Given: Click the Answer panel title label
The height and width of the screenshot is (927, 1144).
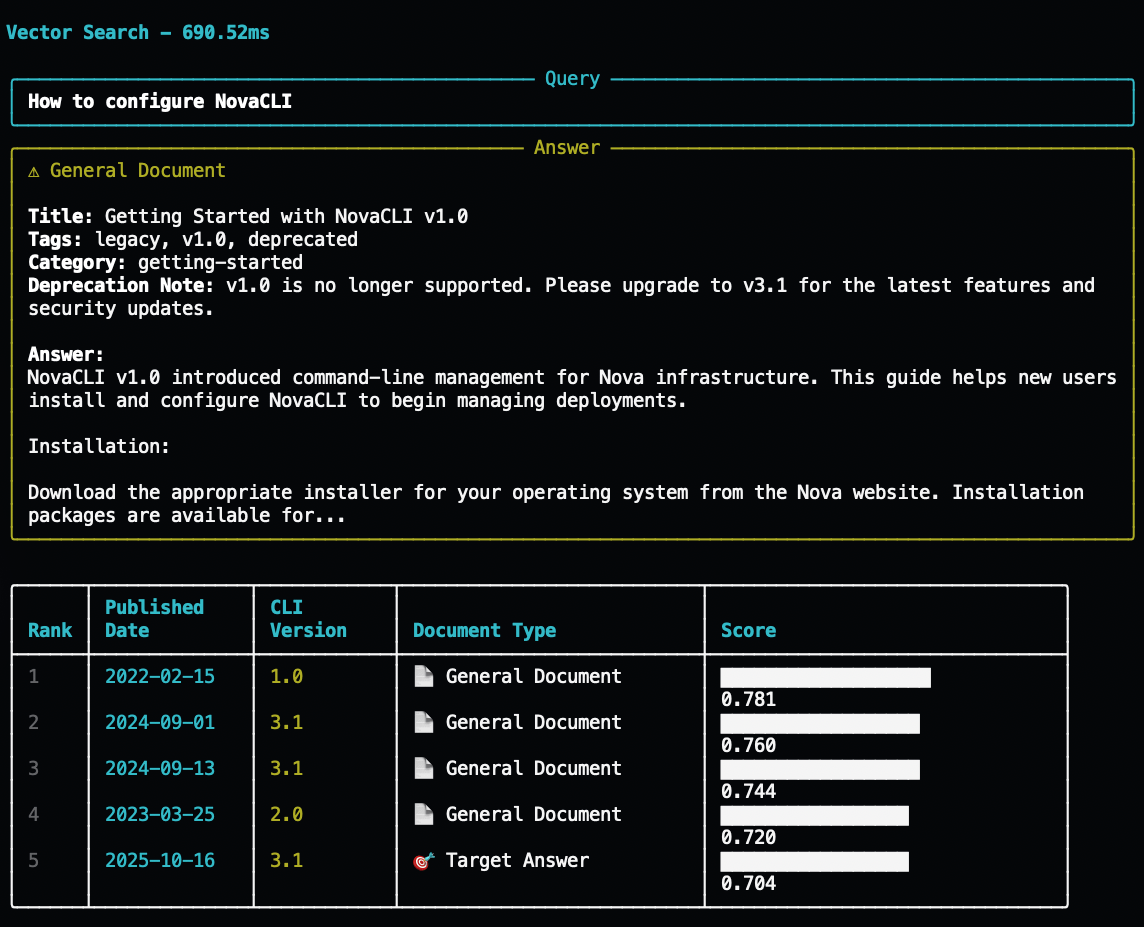Looking at the screenshot, I should pos(567,148).
